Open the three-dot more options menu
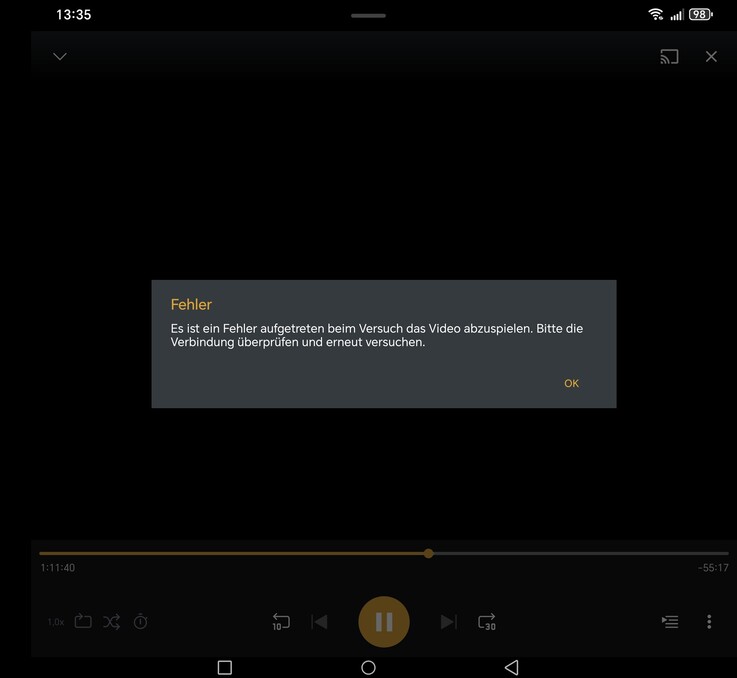Screen dimensions: 737x678 (x=709, y=622)
